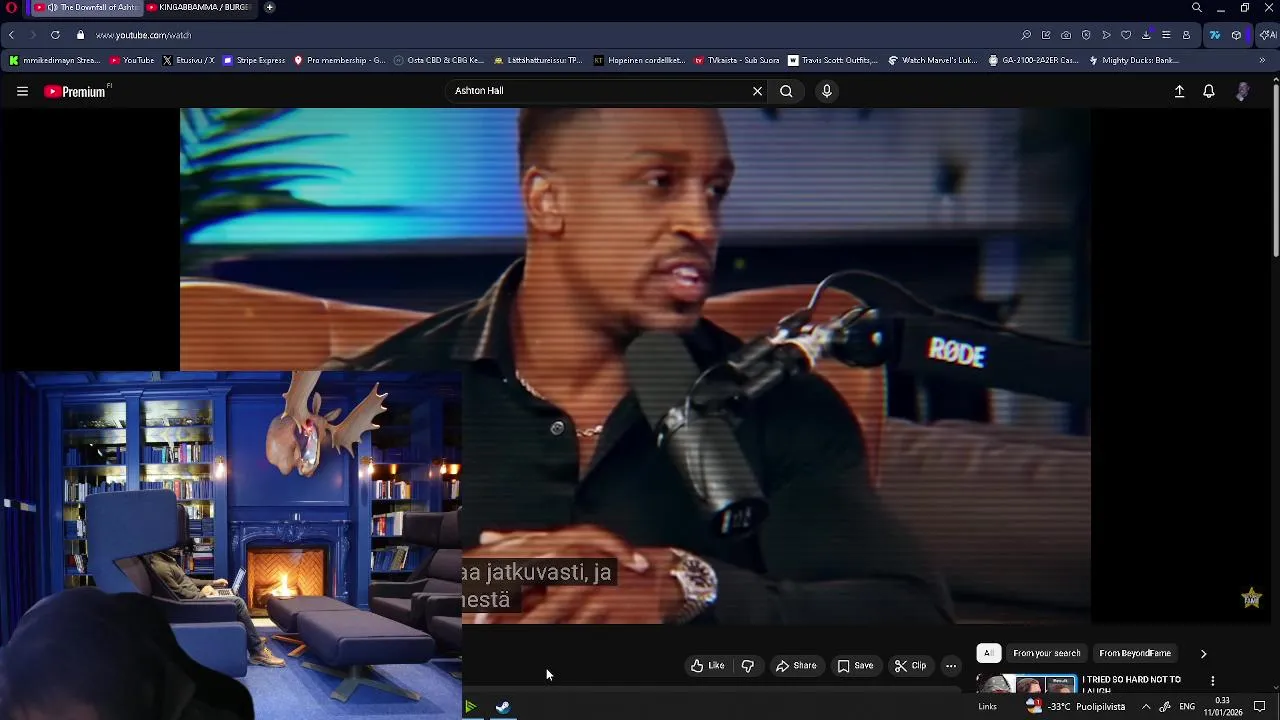
Task: Select the From BeyondFame chip
Action: pyautogui.click(x=1134, y=653)
